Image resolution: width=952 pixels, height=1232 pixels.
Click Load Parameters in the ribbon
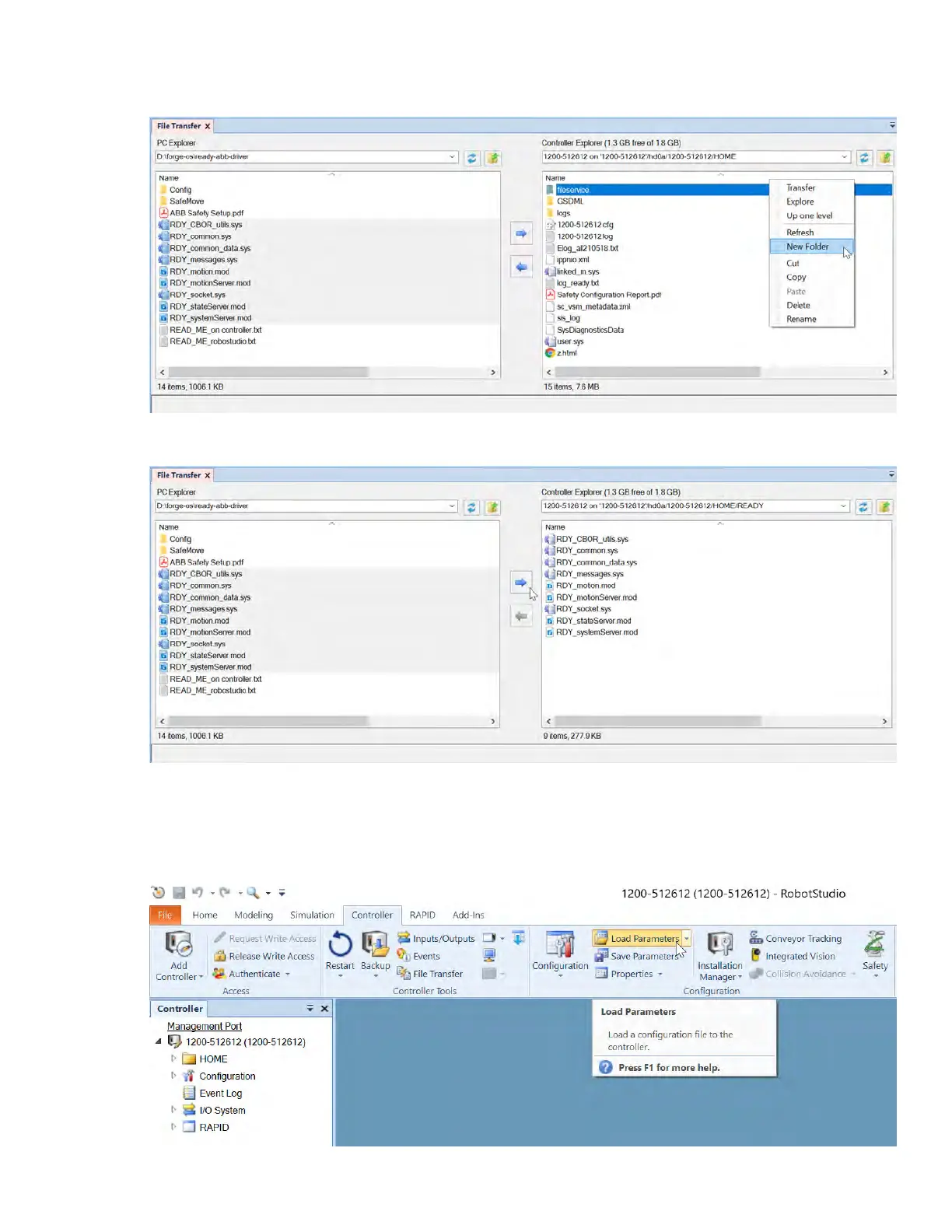click(637, 938)
